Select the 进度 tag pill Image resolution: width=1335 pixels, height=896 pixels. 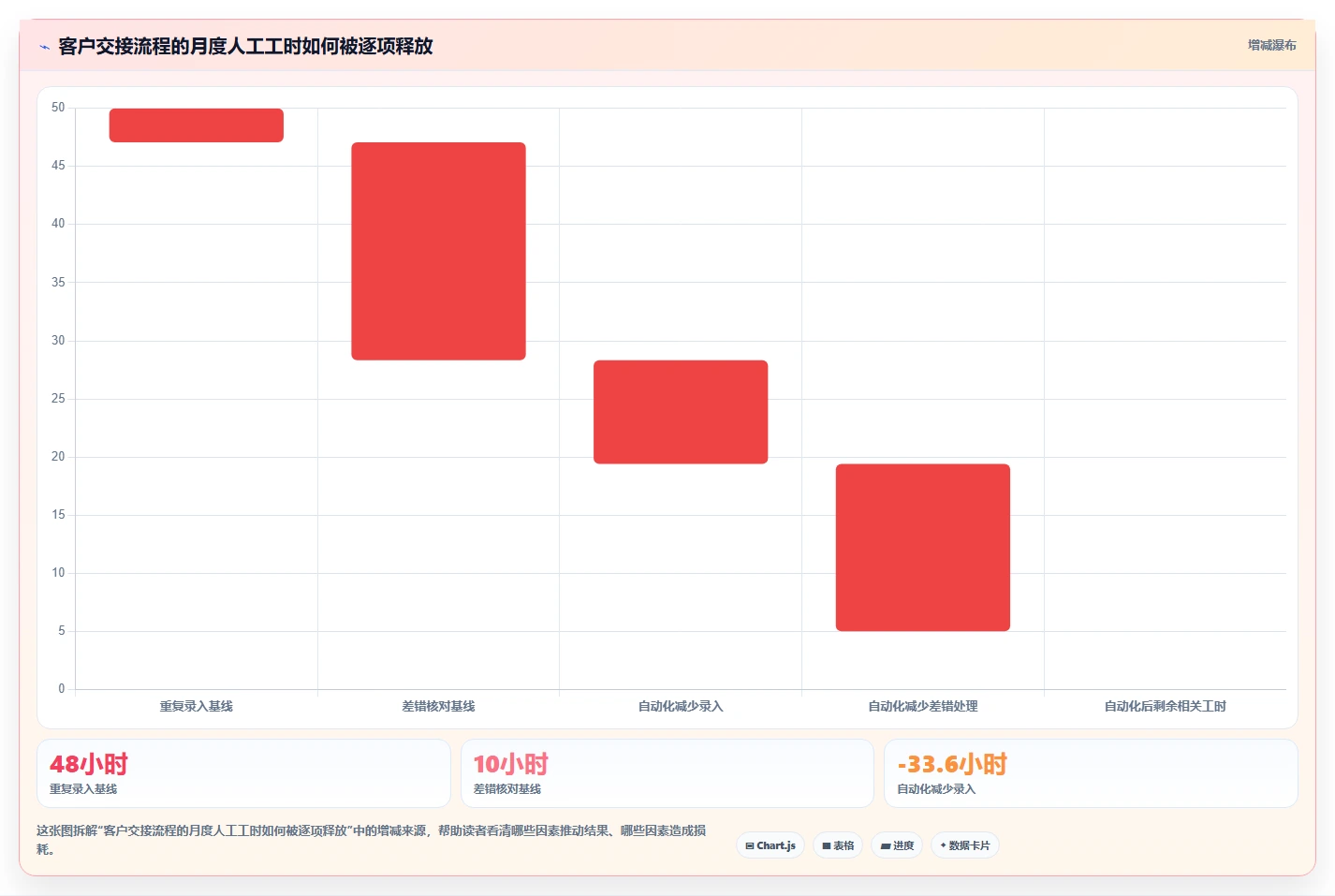tap(897, 845)
